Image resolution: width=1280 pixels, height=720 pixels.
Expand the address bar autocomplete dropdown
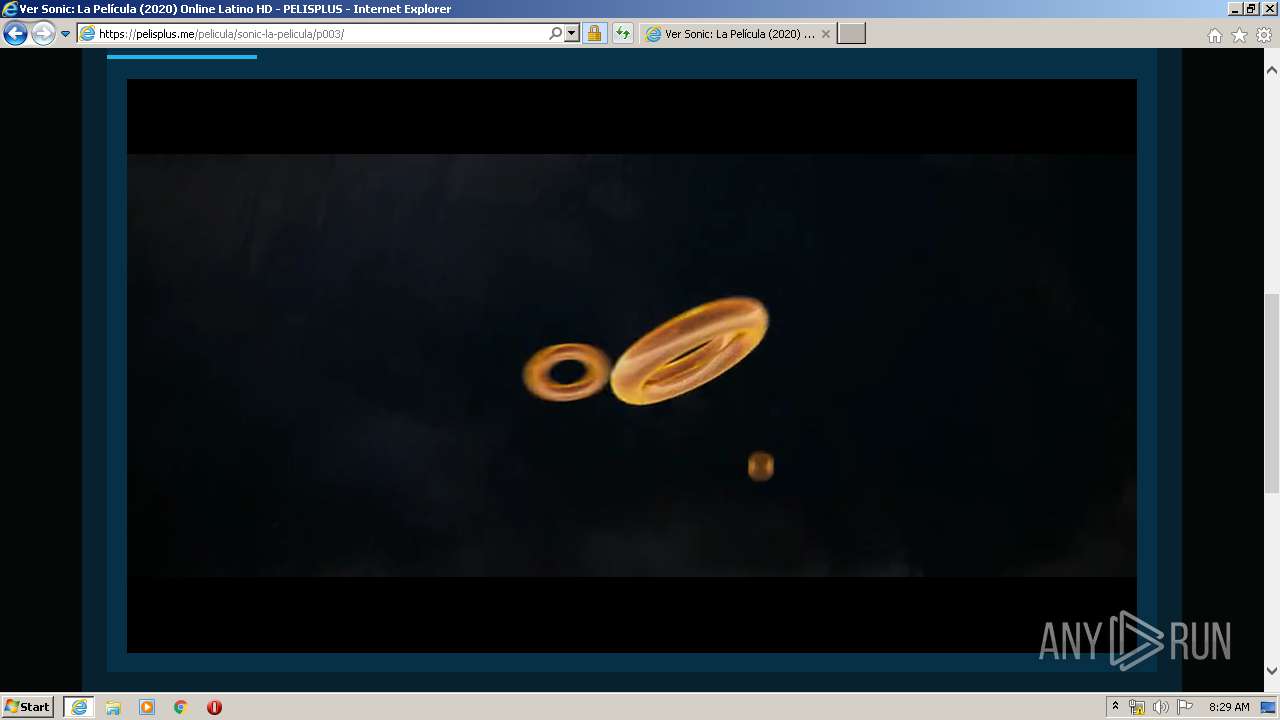pyautogui.click(x=572, y=34)
